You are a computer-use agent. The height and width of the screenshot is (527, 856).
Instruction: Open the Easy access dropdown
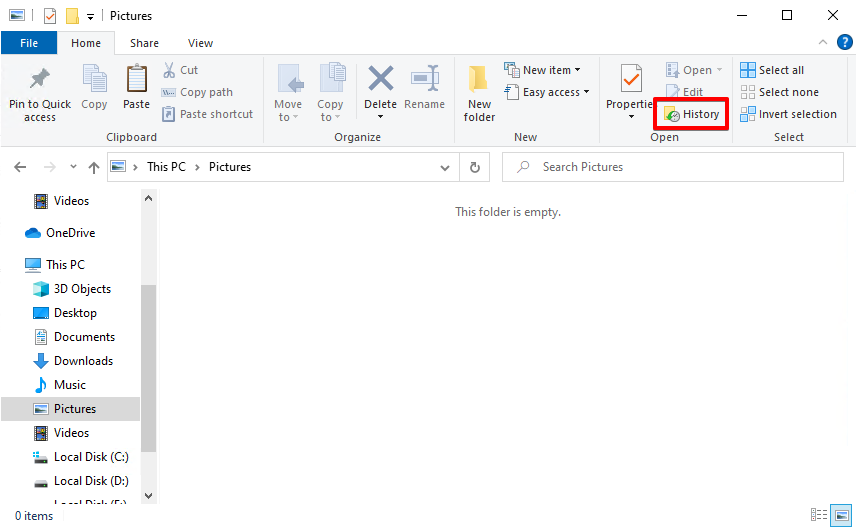pyautogui.click(x=586, y=92)
